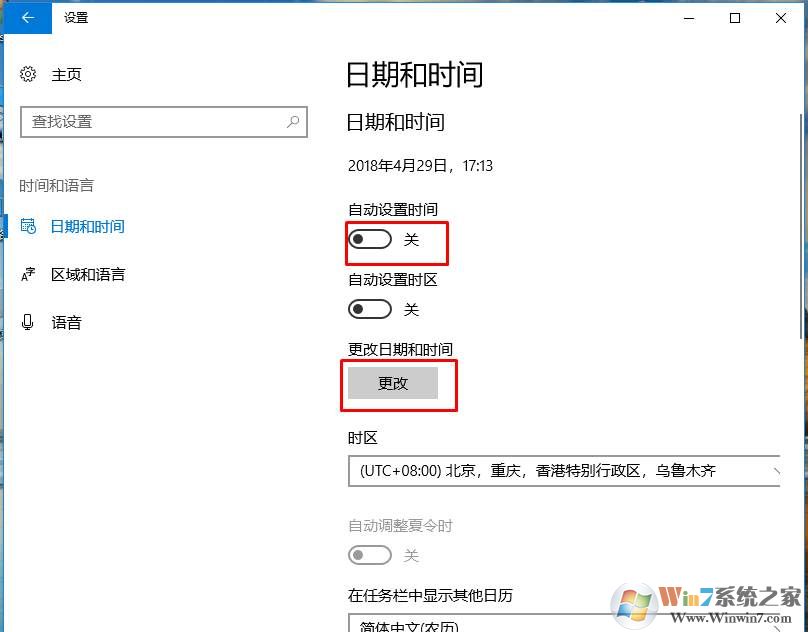Toggle 自动设置时间 switch
The width and height of the screenshot is (808, 632).
[x=370, y=239]
